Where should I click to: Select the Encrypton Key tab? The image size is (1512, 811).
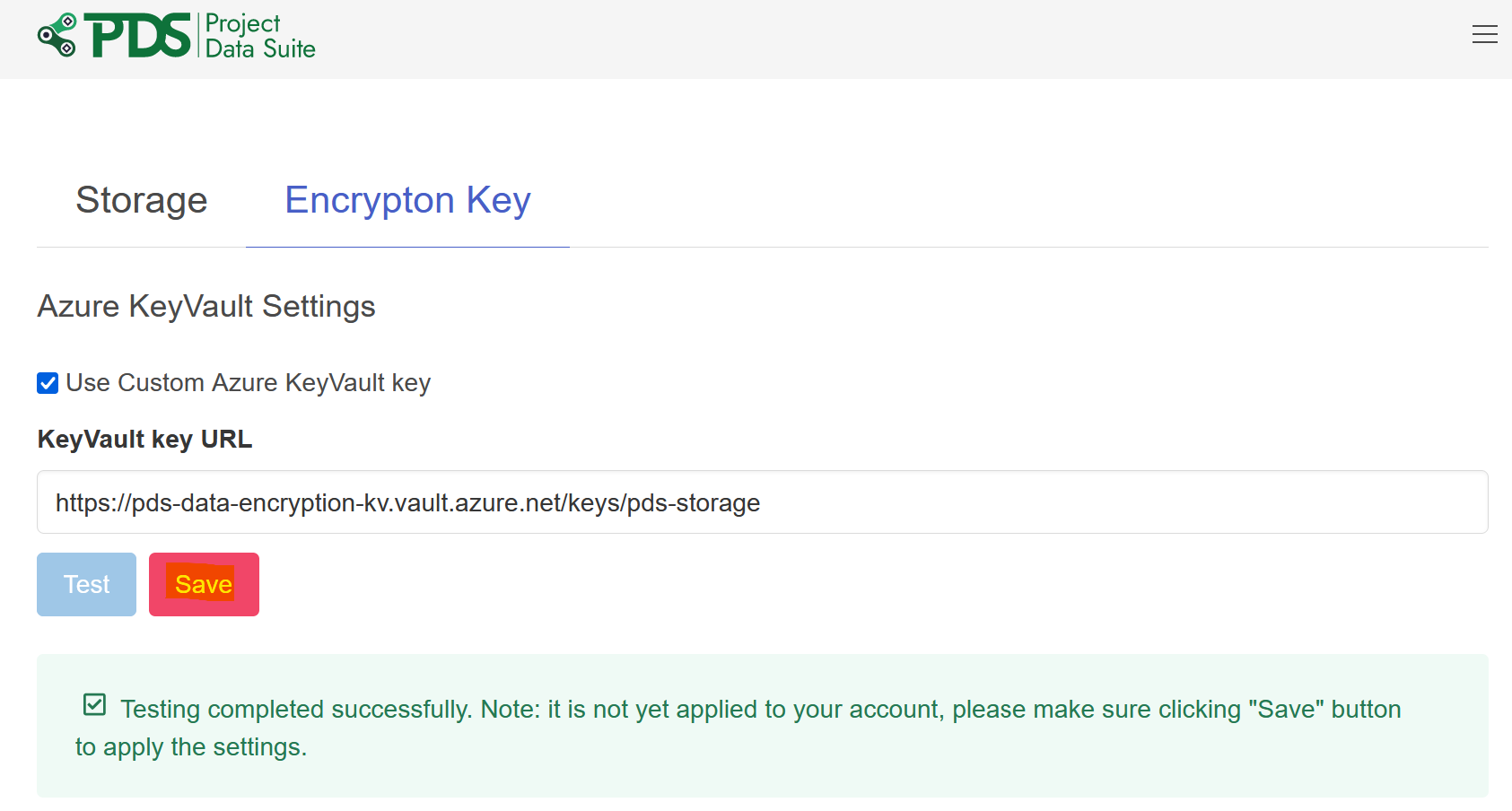click(406, 200)
